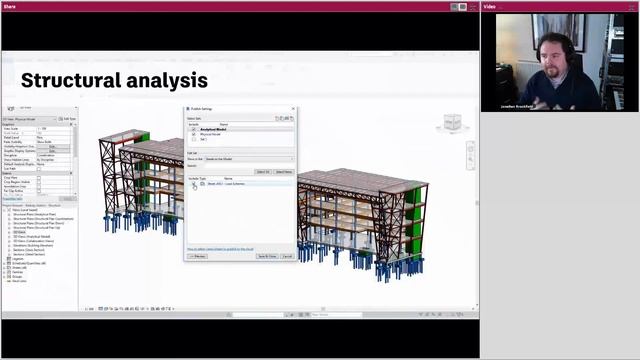Click second layout icon in Share header
Screen dimensions: 640x360
463,7
